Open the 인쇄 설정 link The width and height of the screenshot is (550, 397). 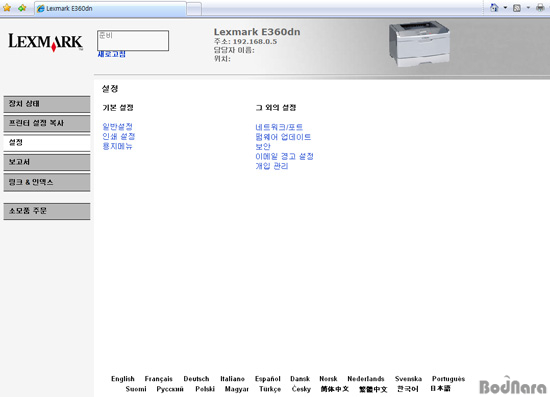pos(119,136)
